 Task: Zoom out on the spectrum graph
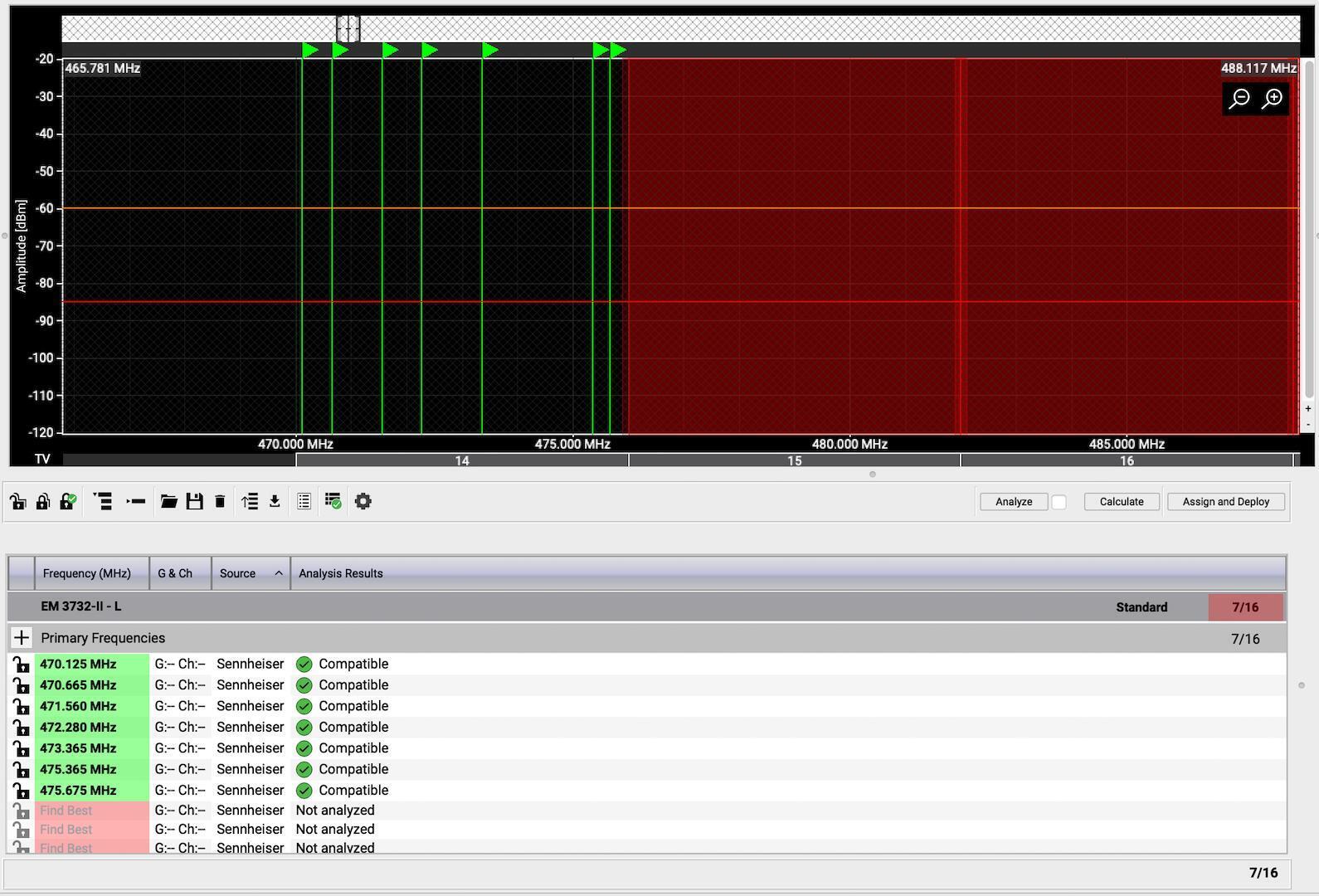point(1239,99)
